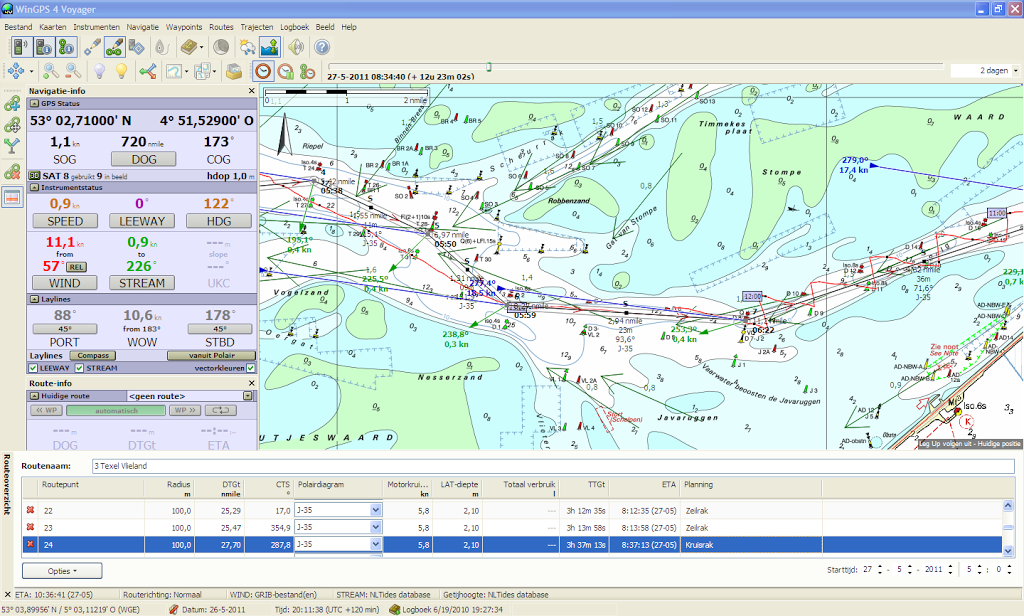The image size is (1024, 616).
Task: Toggle the LEEWAY checkbox
Action: click(x=33, y=368)
